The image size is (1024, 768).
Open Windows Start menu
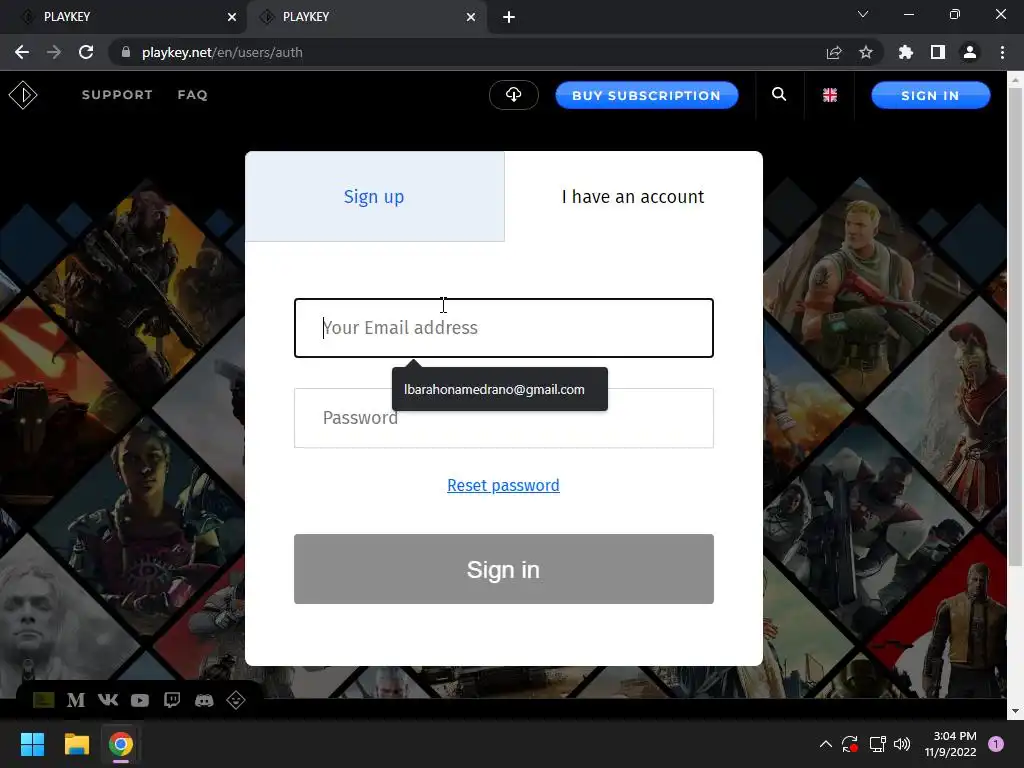[x=32, y=744]
